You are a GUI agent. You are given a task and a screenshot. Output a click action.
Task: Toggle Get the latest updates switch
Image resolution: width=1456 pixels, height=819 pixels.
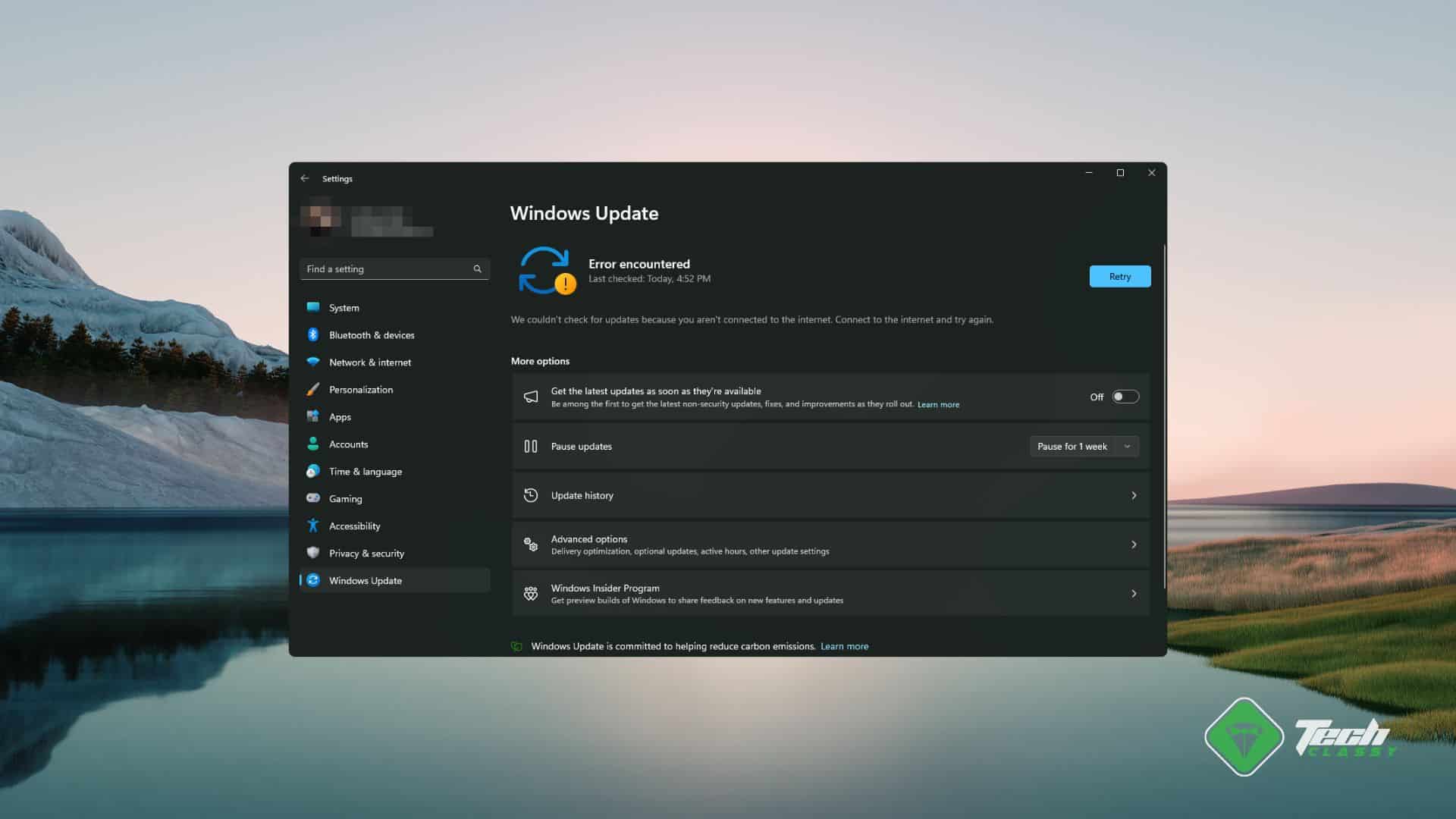(x=1125, y=397)
